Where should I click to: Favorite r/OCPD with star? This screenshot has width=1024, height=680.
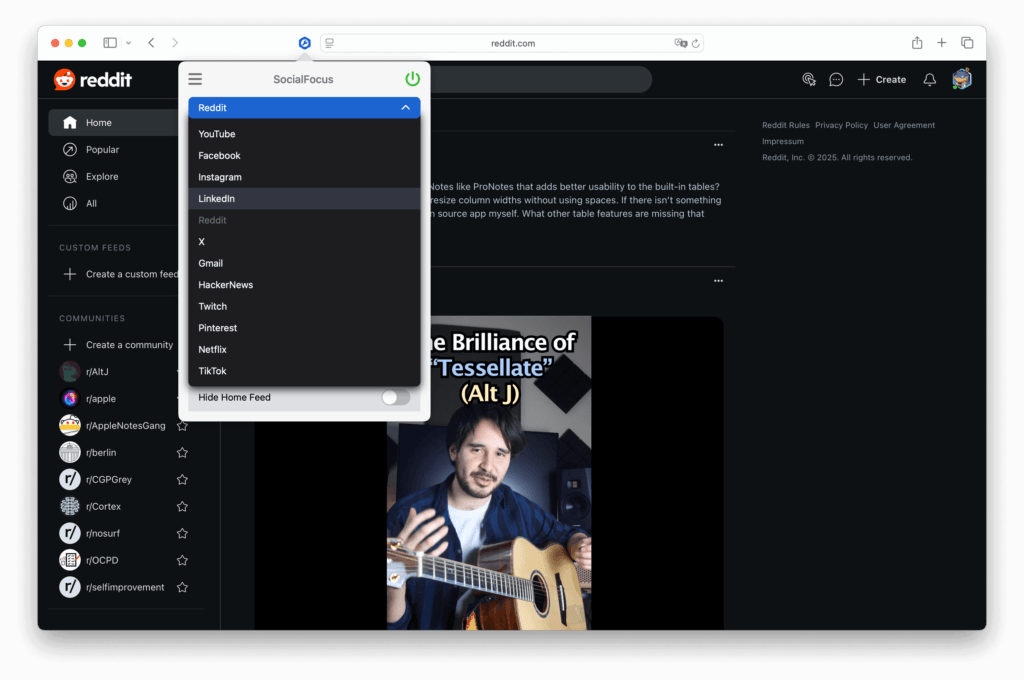pos(182,560)
